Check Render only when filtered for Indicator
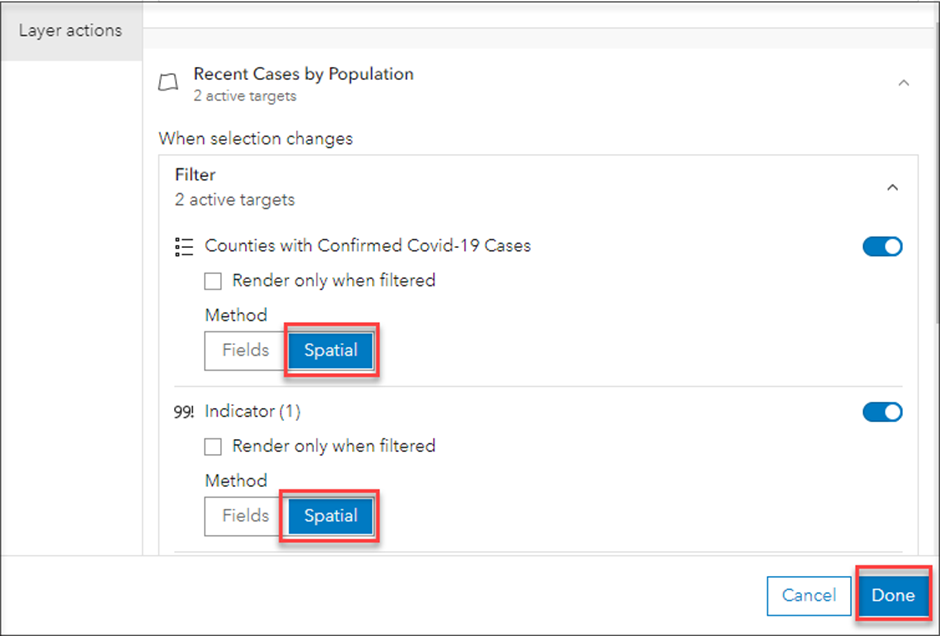Image resolution: width=940 pixels, height=636 pixels. tap(213, 447)
